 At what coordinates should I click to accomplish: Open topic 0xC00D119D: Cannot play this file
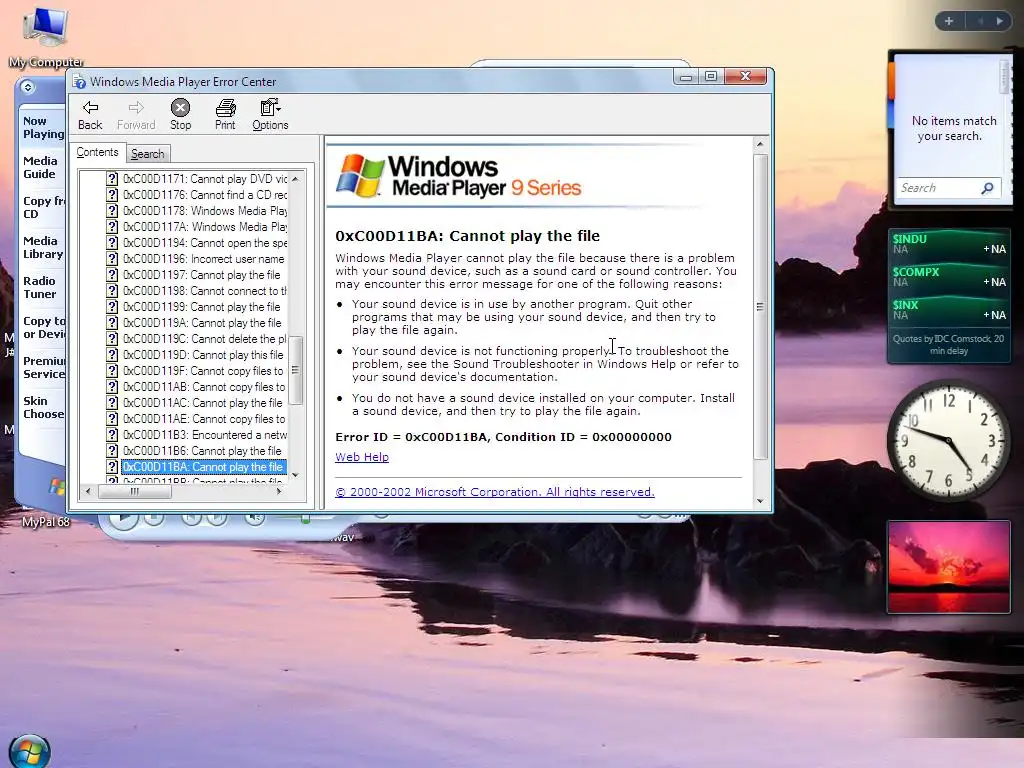point(203,355)
